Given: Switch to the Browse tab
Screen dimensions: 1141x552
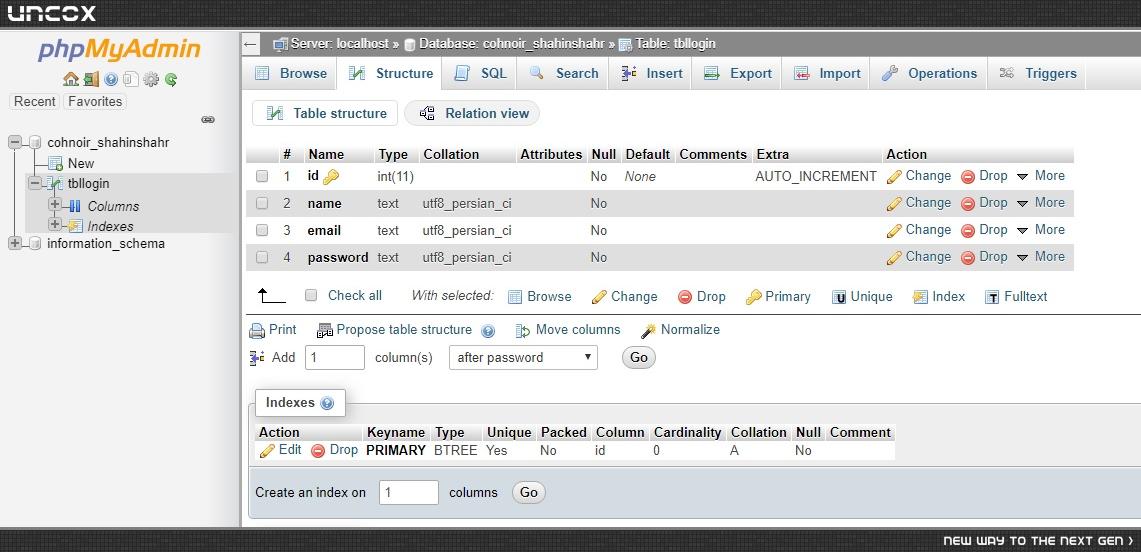Looking at the screenshot, I should click(290, 73).
